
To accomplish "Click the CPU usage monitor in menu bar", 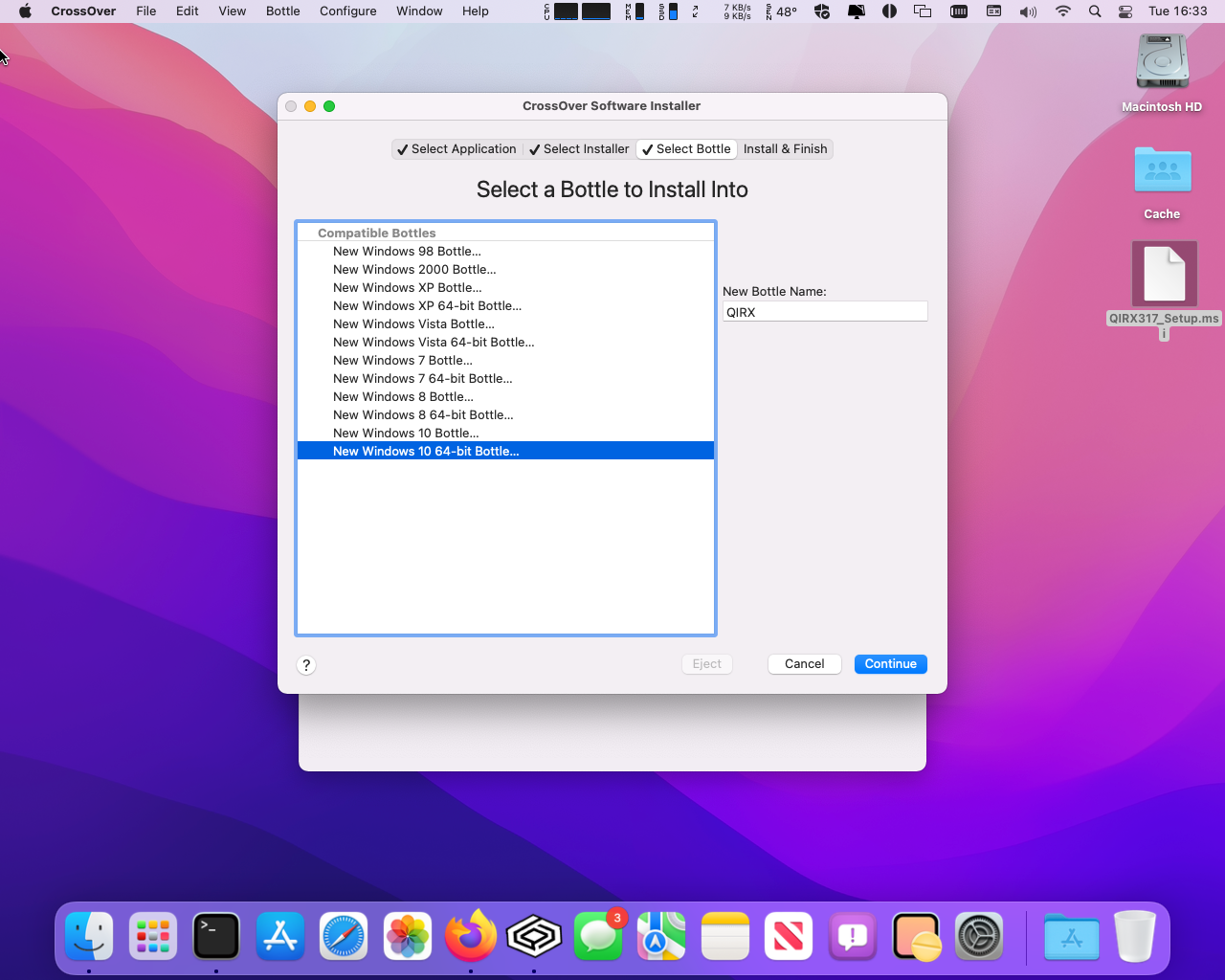I will click(x=578, y=11).
